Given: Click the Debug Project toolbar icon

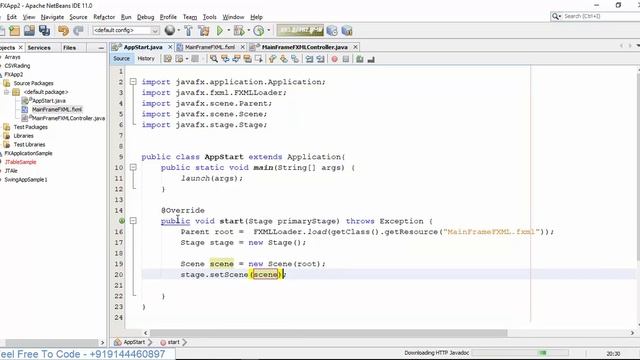Looking at the screenshot, I should [x=239, y=31].
